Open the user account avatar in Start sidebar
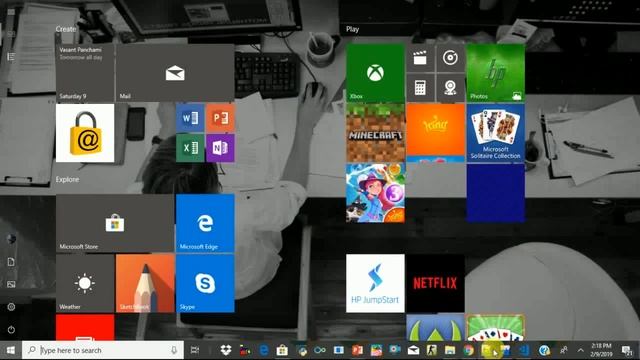 click(11, 239)
